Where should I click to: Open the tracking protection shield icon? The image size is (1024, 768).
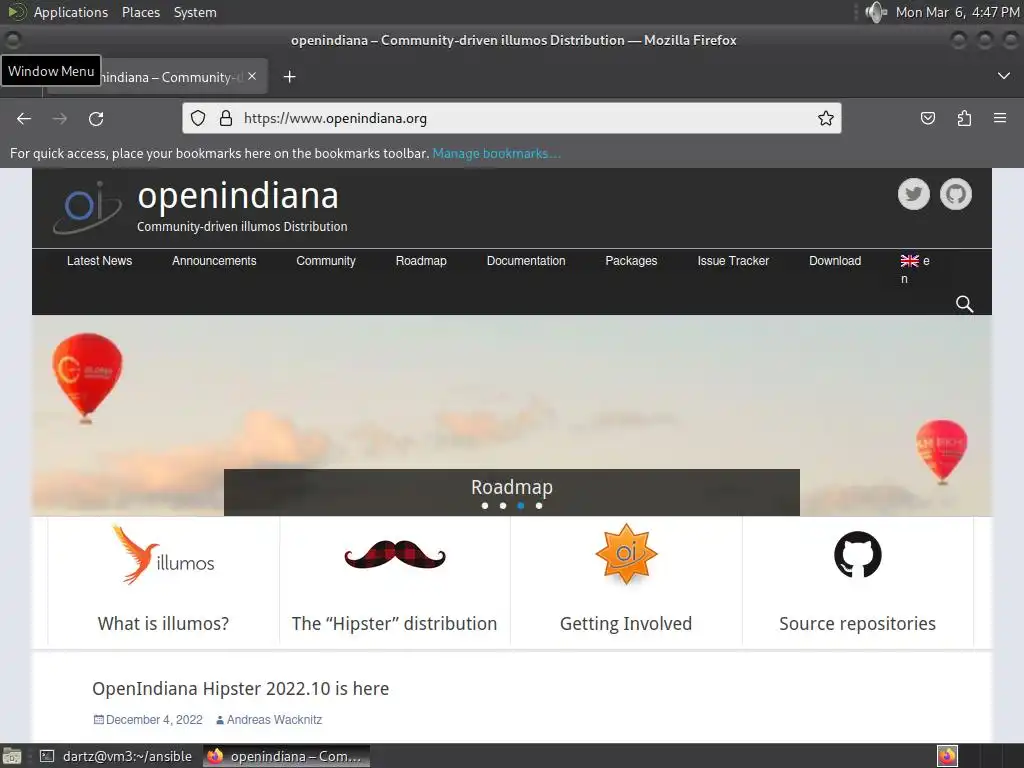[x=198, y=118]
